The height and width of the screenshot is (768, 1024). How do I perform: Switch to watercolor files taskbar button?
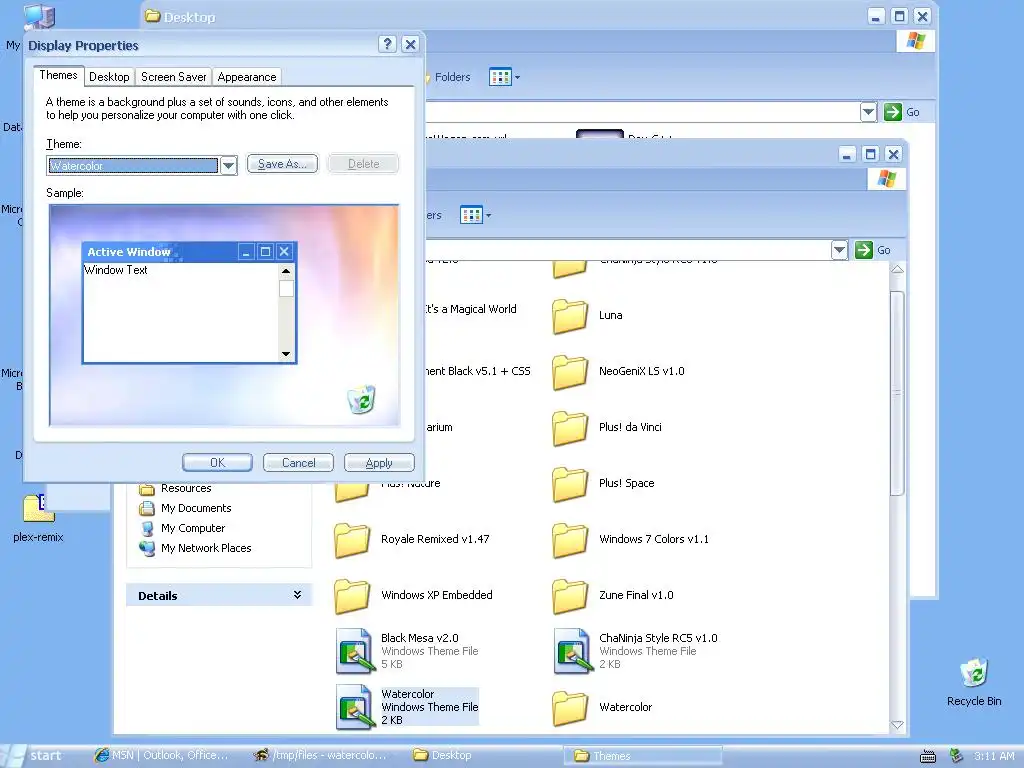tap(322, 756)
